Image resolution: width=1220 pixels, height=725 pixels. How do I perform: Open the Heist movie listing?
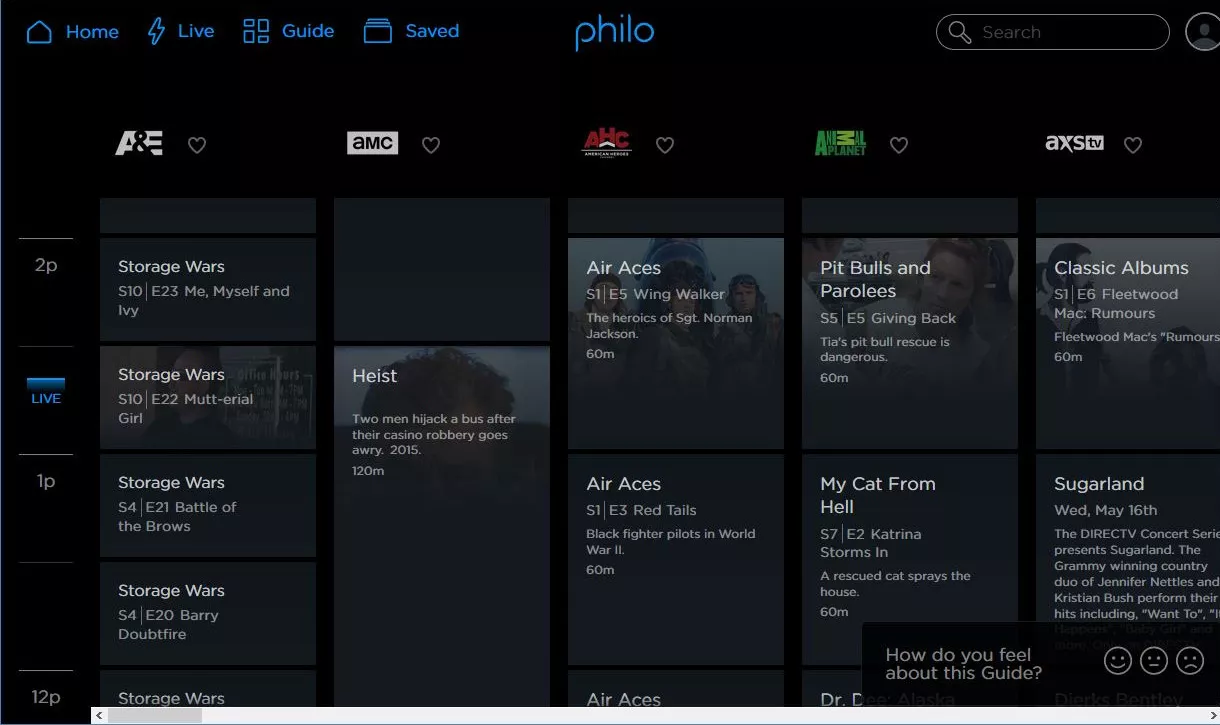pyautogui.click(x=442, y=526)
